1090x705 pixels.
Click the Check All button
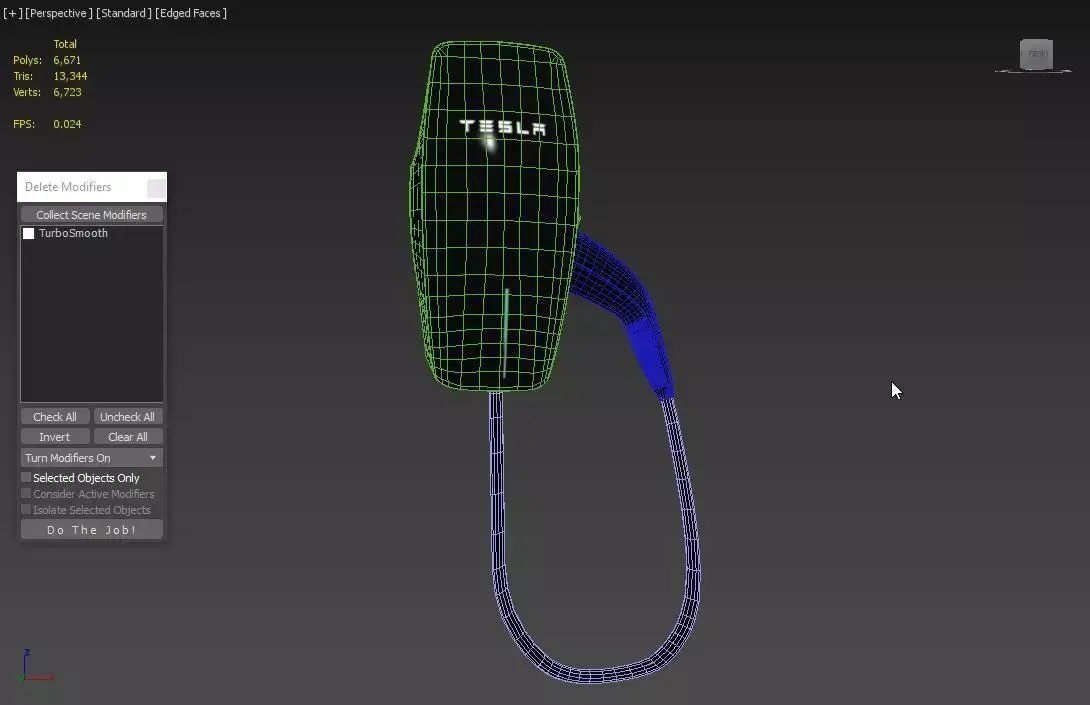point(55,417)
